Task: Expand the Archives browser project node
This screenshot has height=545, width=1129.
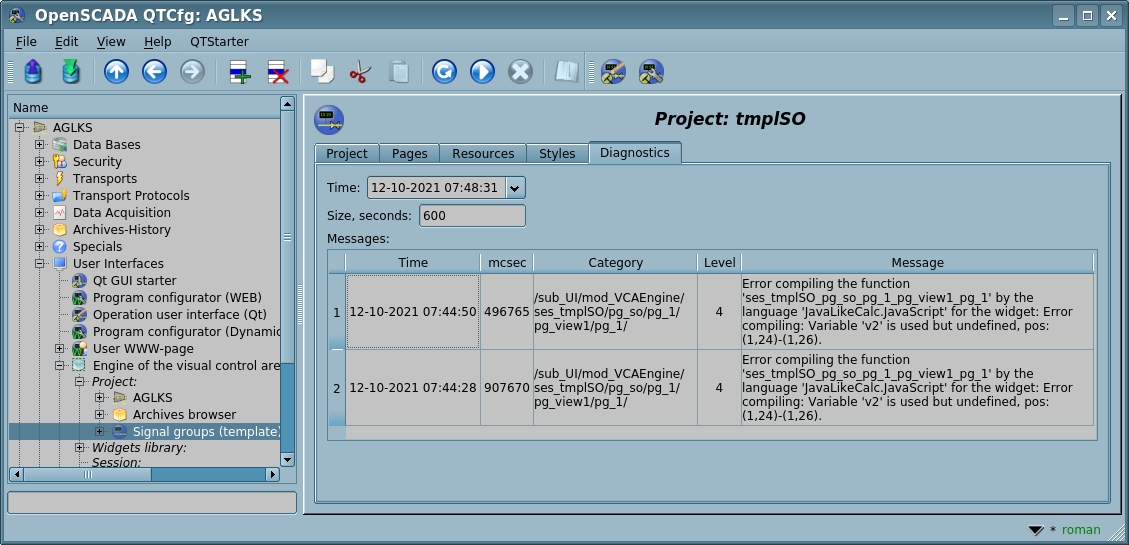Action: 100,415
